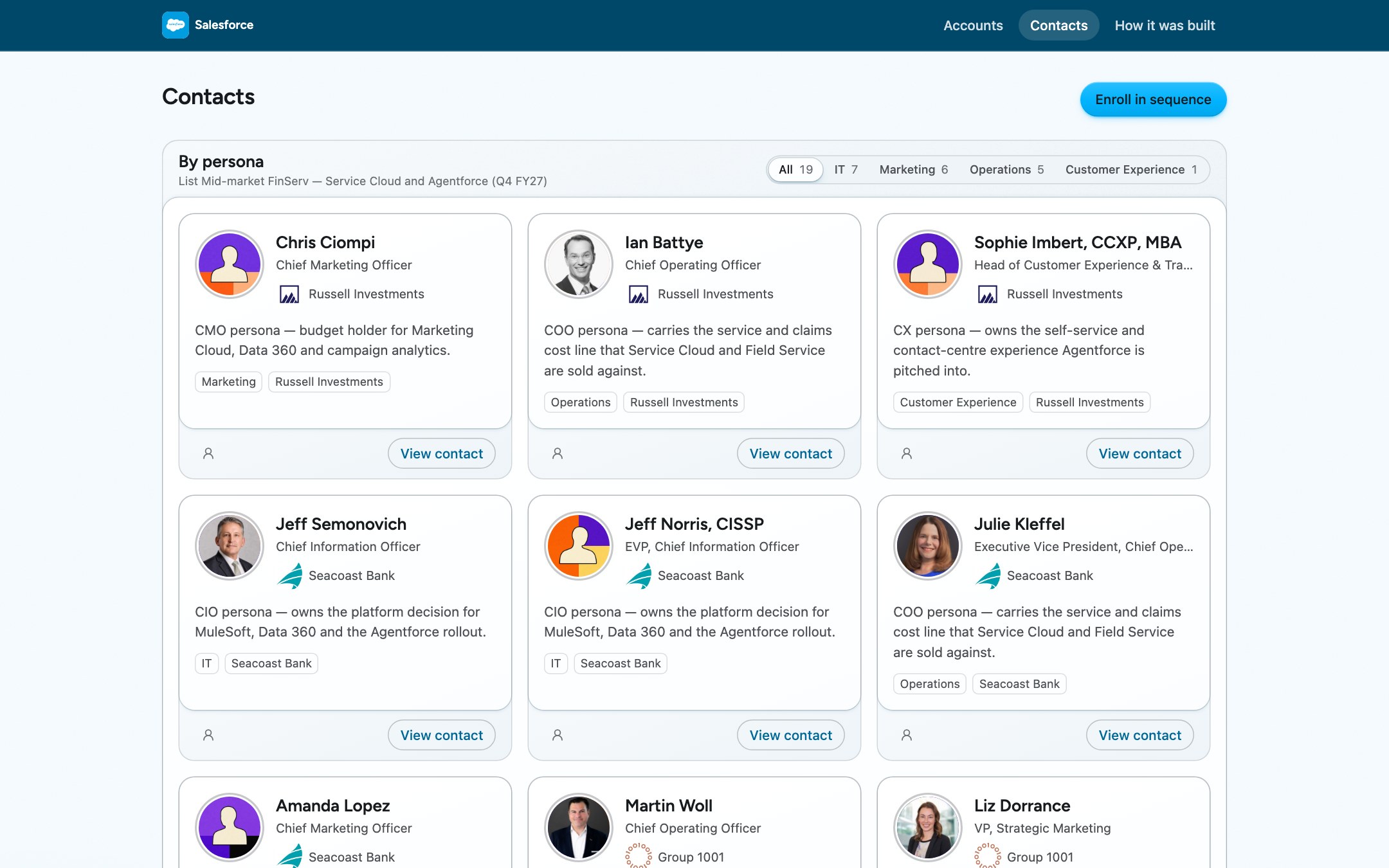
Task: Click the Liz Dorrance contact name
Action: (1022, 806)
